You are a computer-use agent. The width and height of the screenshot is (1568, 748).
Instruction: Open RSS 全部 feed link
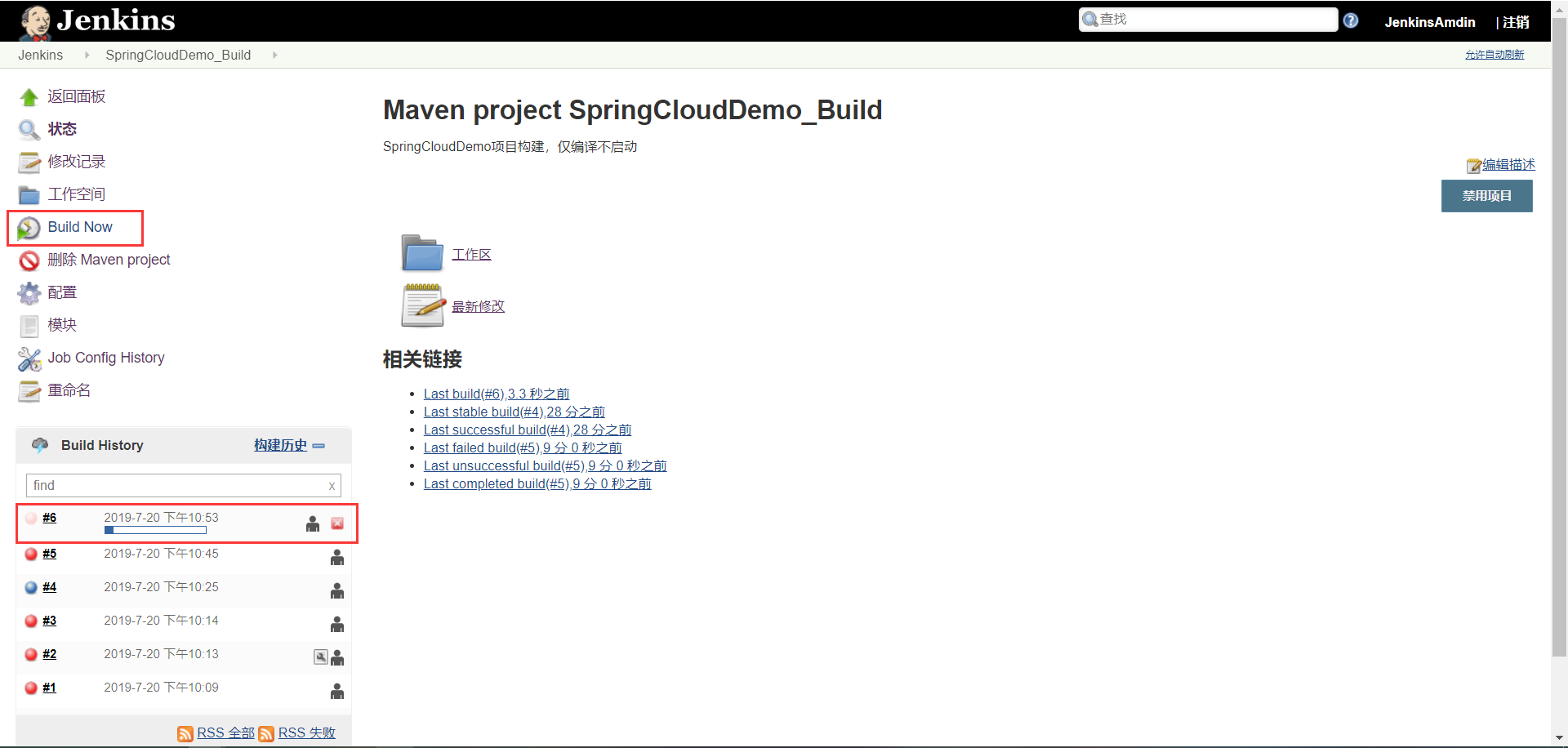point(225,732)
